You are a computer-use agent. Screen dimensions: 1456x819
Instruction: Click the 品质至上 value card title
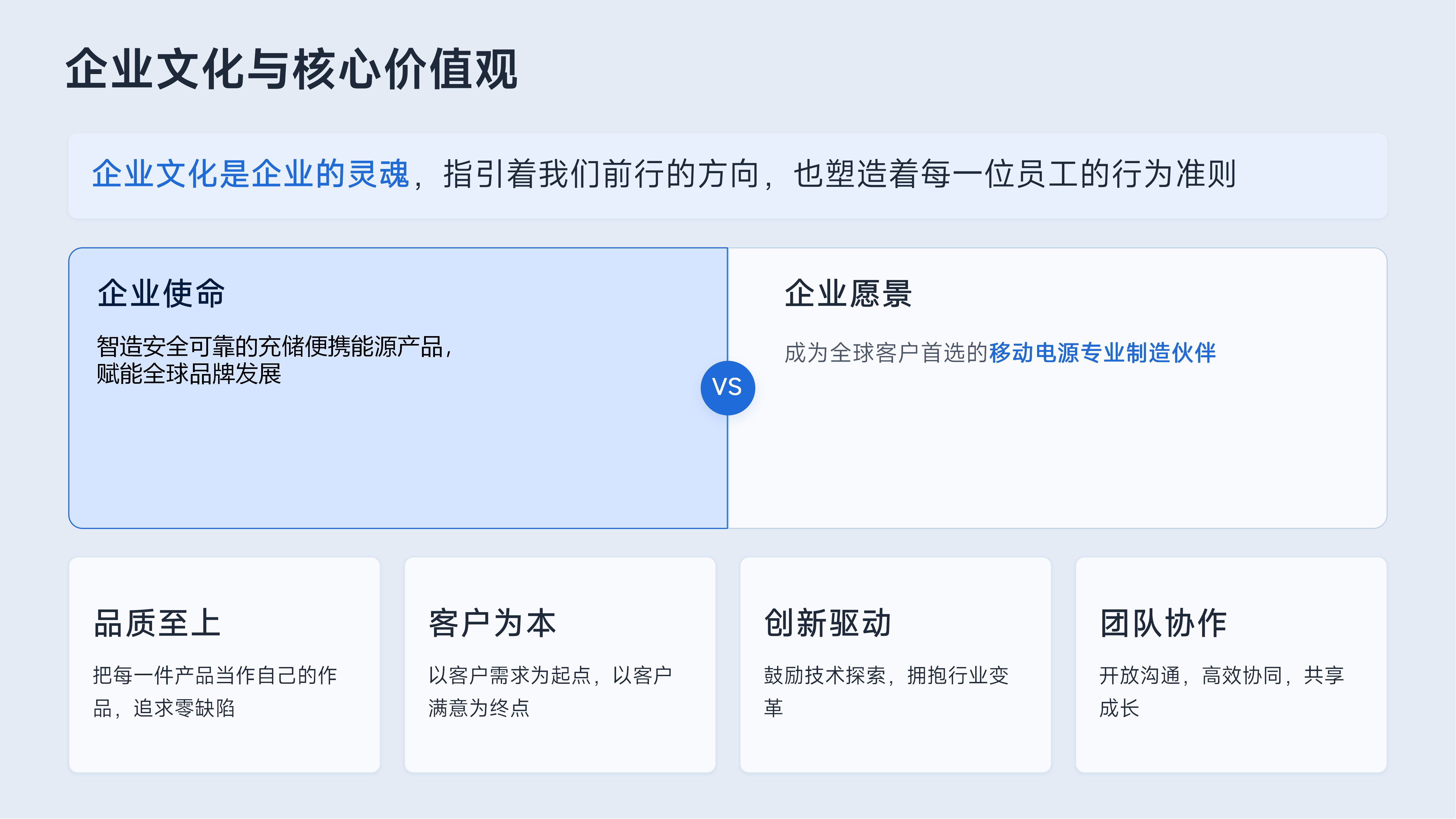[x=157, y=623]
